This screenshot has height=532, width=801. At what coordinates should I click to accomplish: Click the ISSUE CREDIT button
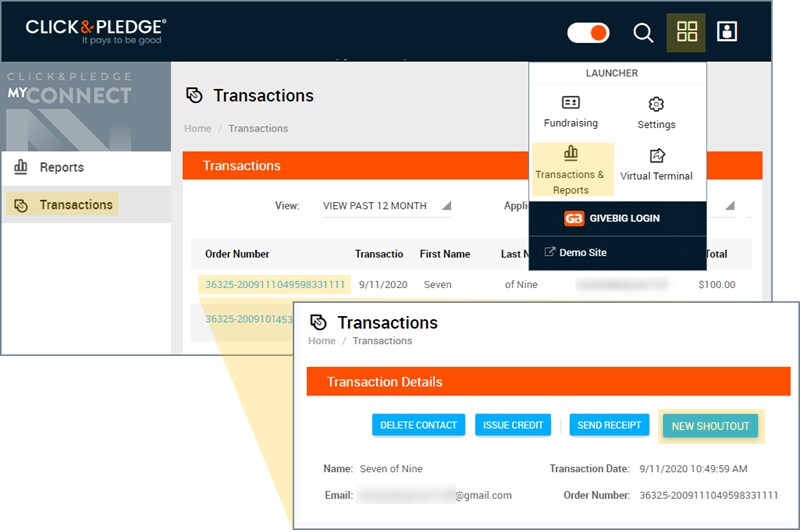click(513, 425)
